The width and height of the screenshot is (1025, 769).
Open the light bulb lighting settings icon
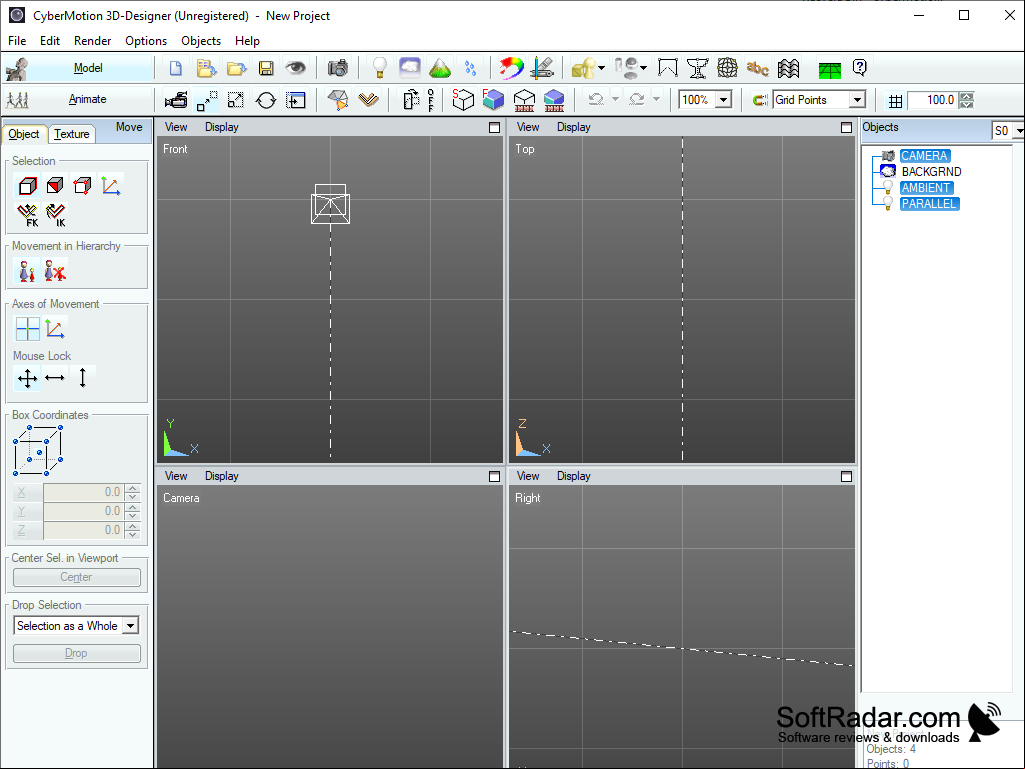pos(379,68)
